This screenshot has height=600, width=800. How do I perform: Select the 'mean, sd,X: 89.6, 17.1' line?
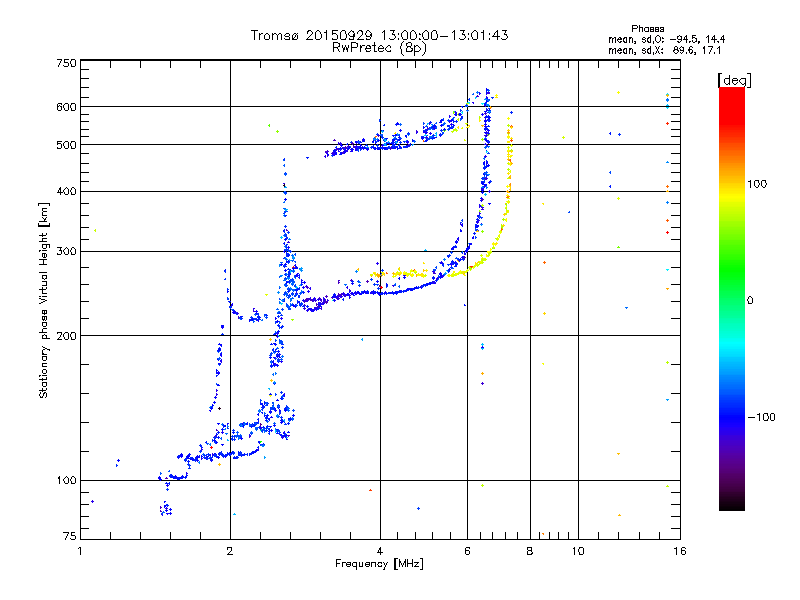tap(664, 51)
